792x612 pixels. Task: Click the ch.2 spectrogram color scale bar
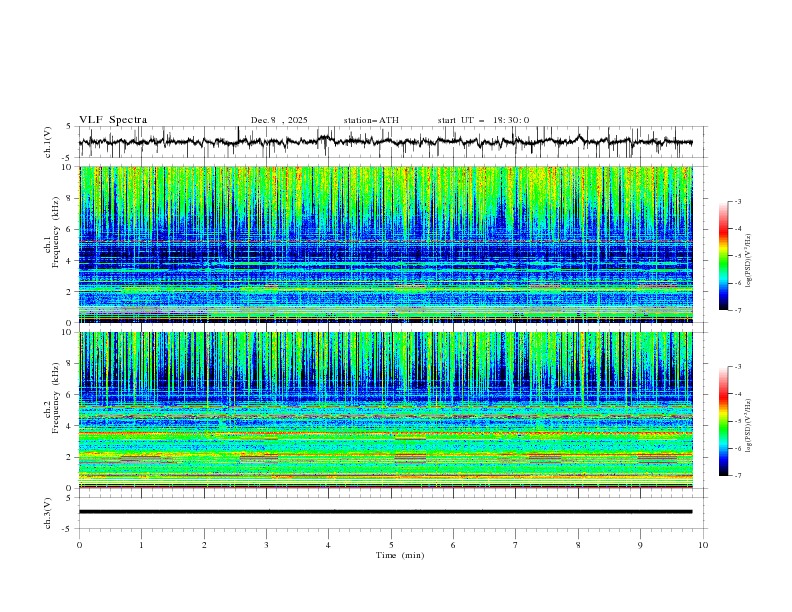click(724, 421)
